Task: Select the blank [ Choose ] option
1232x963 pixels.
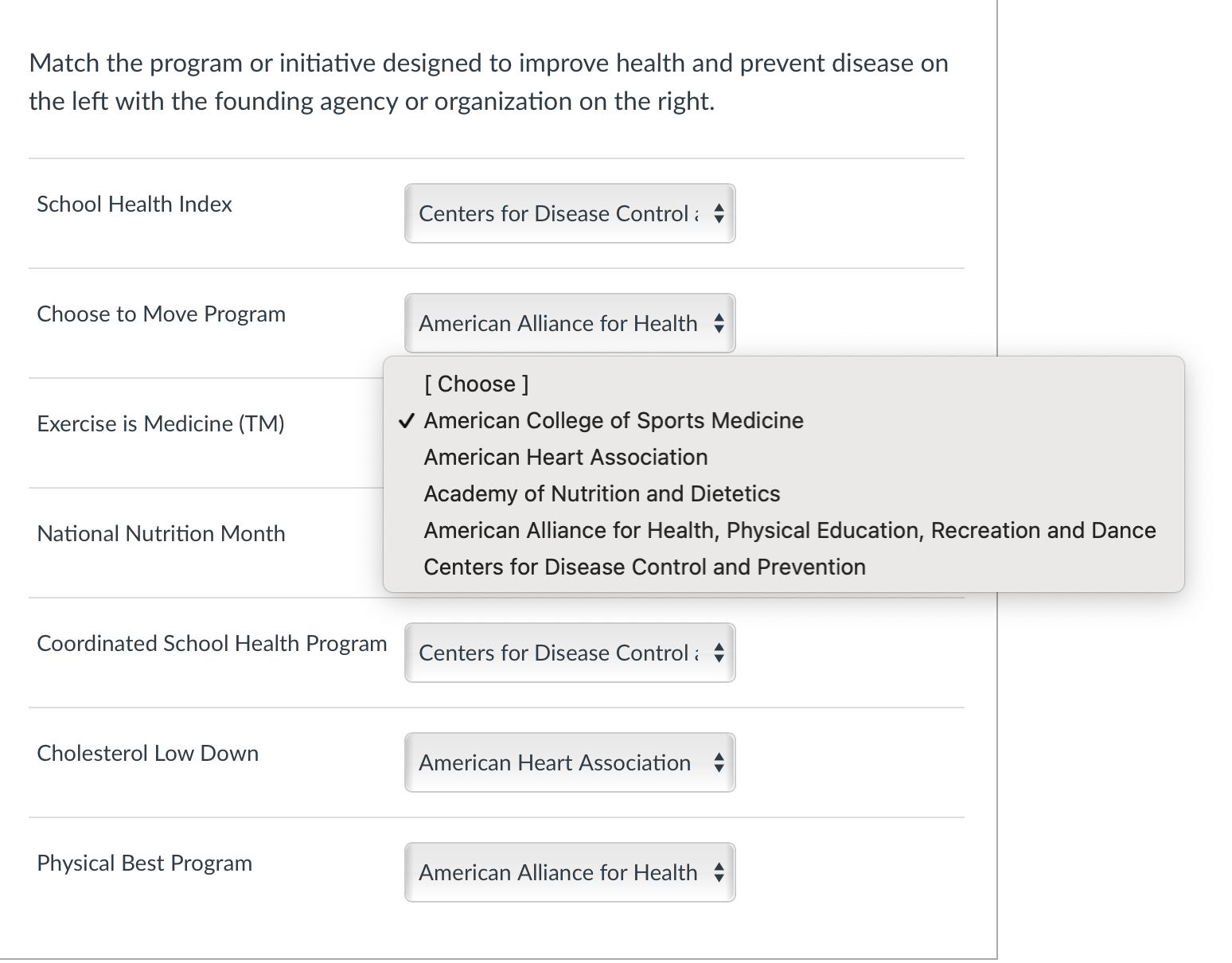Action: [476, 384]
